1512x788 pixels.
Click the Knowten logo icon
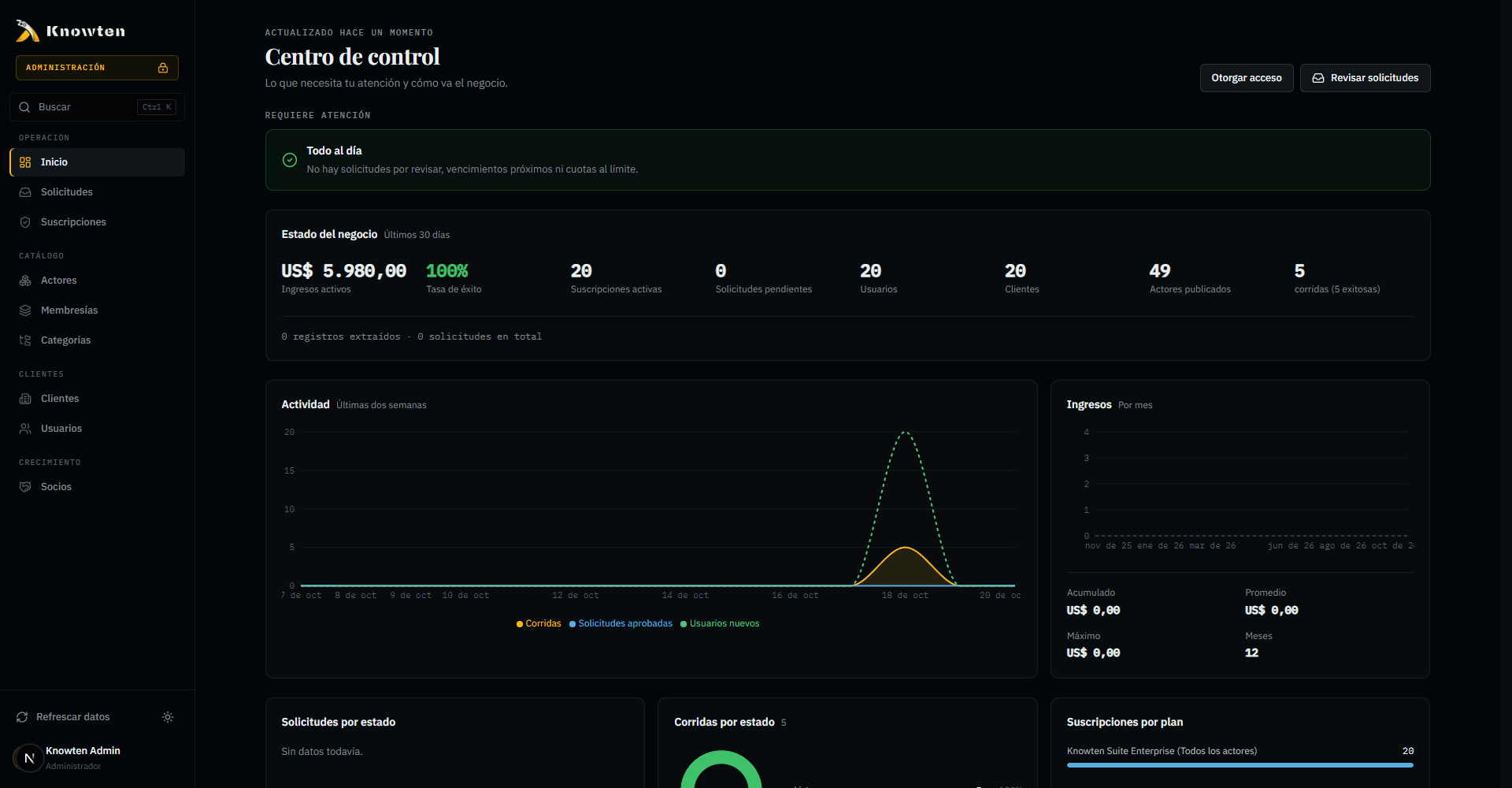point(28,31)
